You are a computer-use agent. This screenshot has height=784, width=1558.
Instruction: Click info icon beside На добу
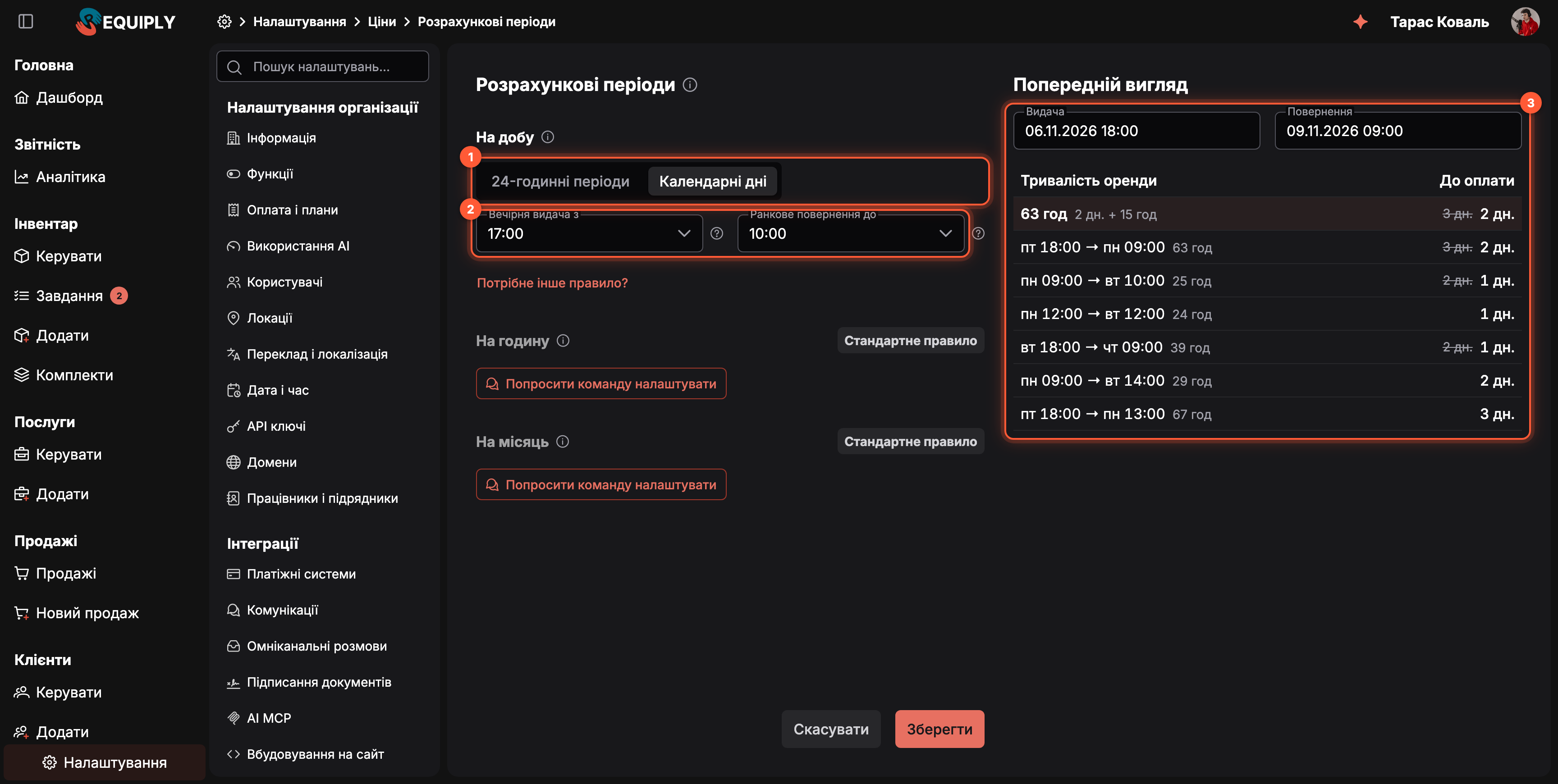click(x=547, y=137)
